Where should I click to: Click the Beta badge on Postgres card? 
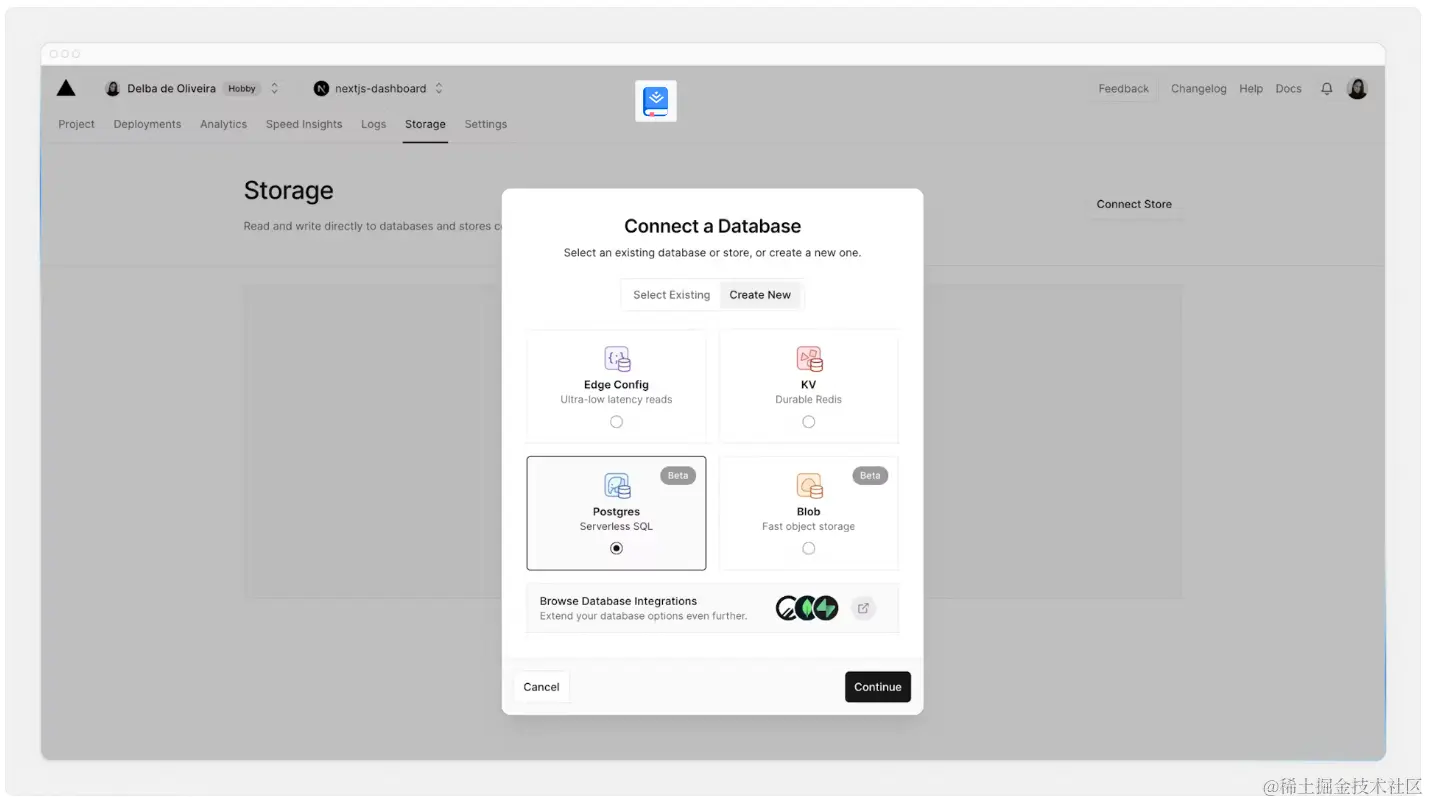click(x=678, y=475)
